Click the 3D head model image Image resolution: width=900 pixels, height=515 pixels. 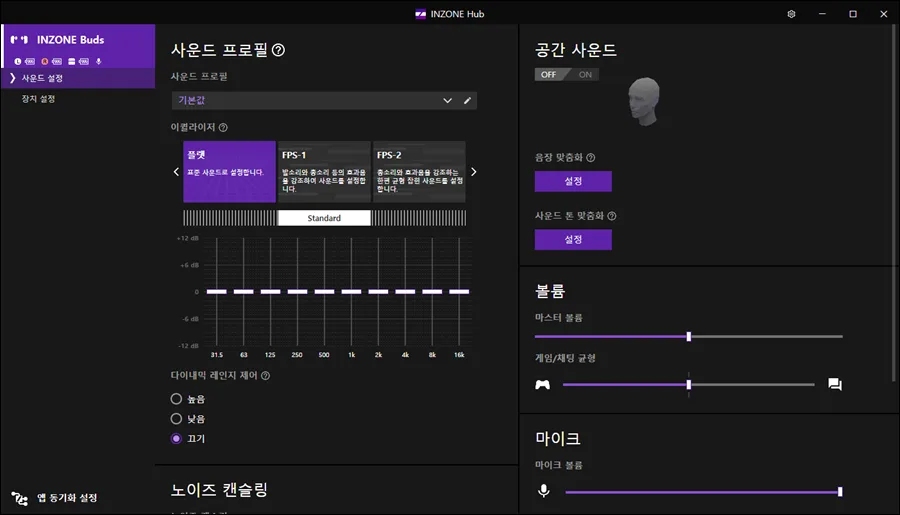pos(644,102)
